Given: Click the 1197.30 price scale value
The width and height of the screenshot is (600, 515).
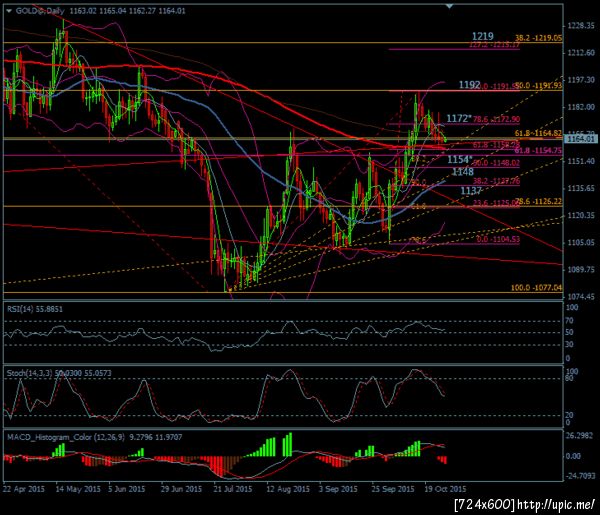Looking at the screenshot, I should pos(581,80).
